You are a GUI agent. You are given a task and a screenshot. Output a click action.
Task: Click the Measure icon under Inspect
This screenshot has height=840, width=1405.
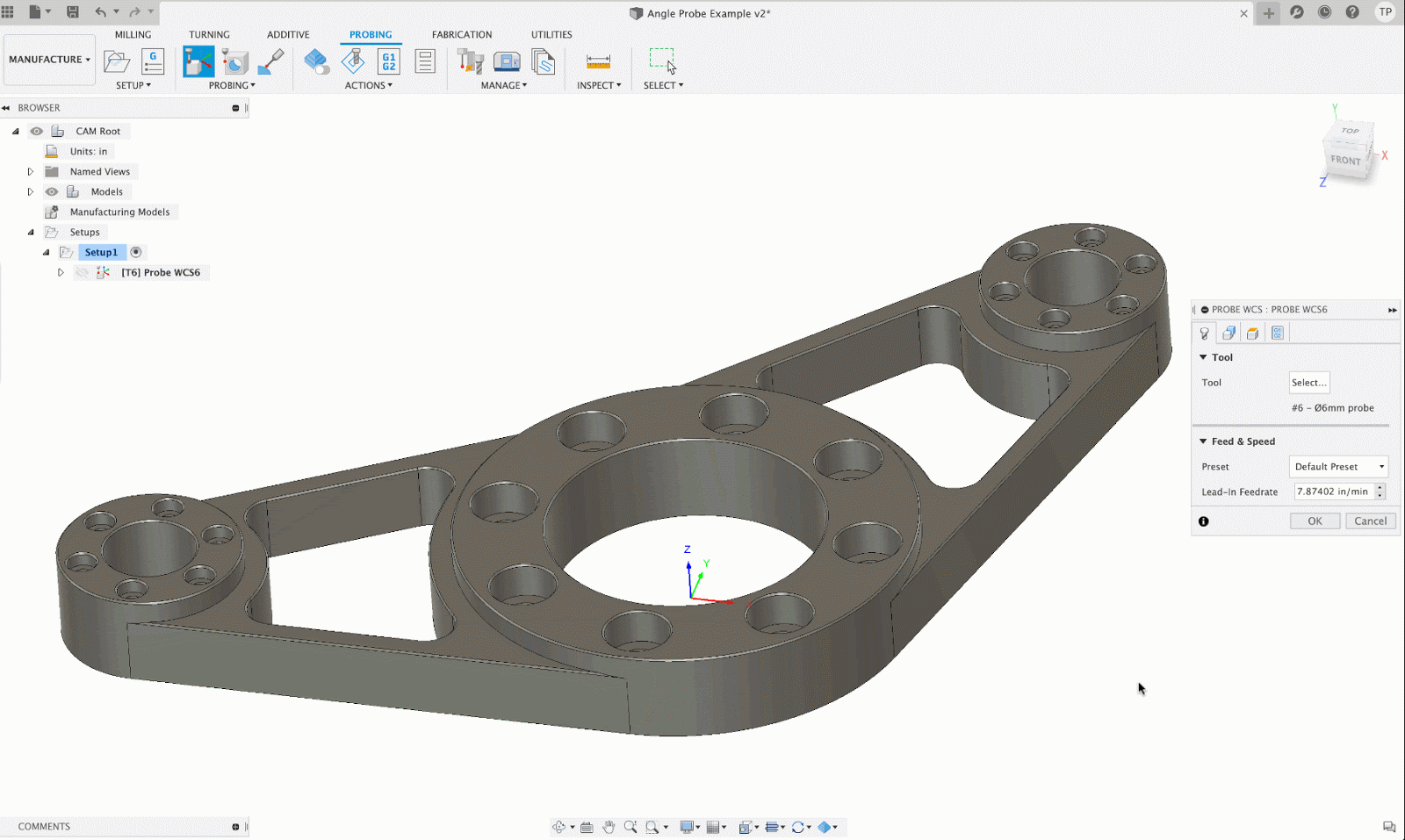coord(598,61)
